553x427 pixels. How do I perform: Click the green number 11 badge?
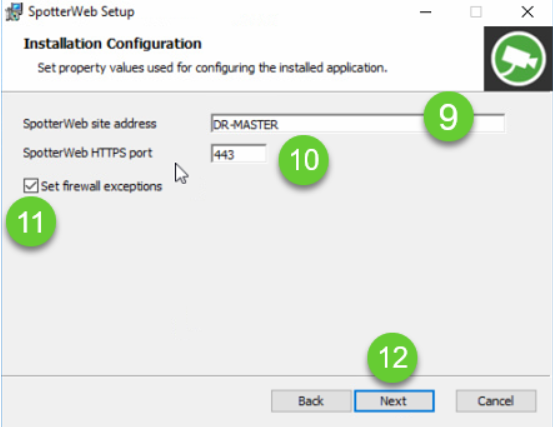coord(31,222)
